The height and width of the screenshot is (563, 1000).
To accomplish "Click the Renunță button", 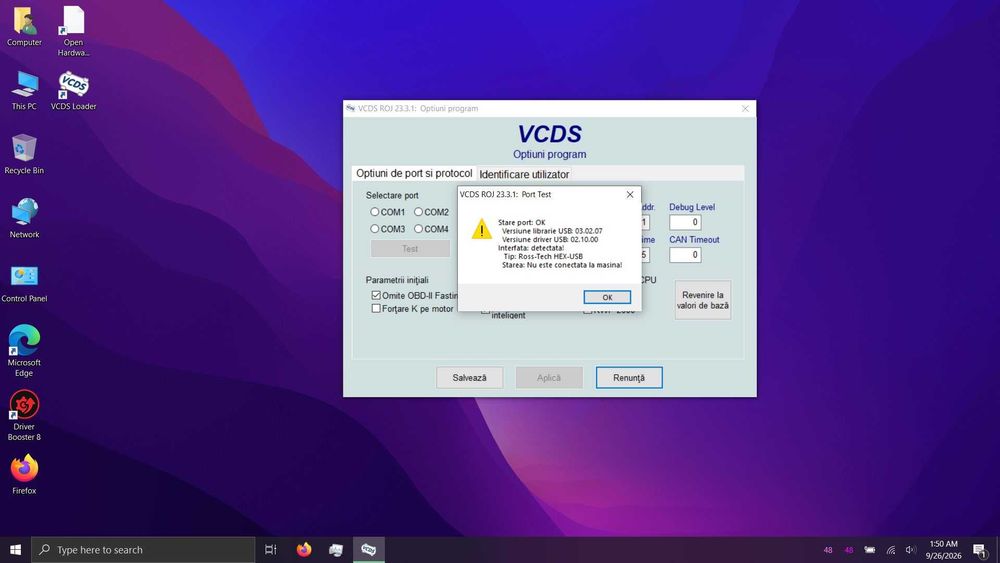I will click(629, 377).
